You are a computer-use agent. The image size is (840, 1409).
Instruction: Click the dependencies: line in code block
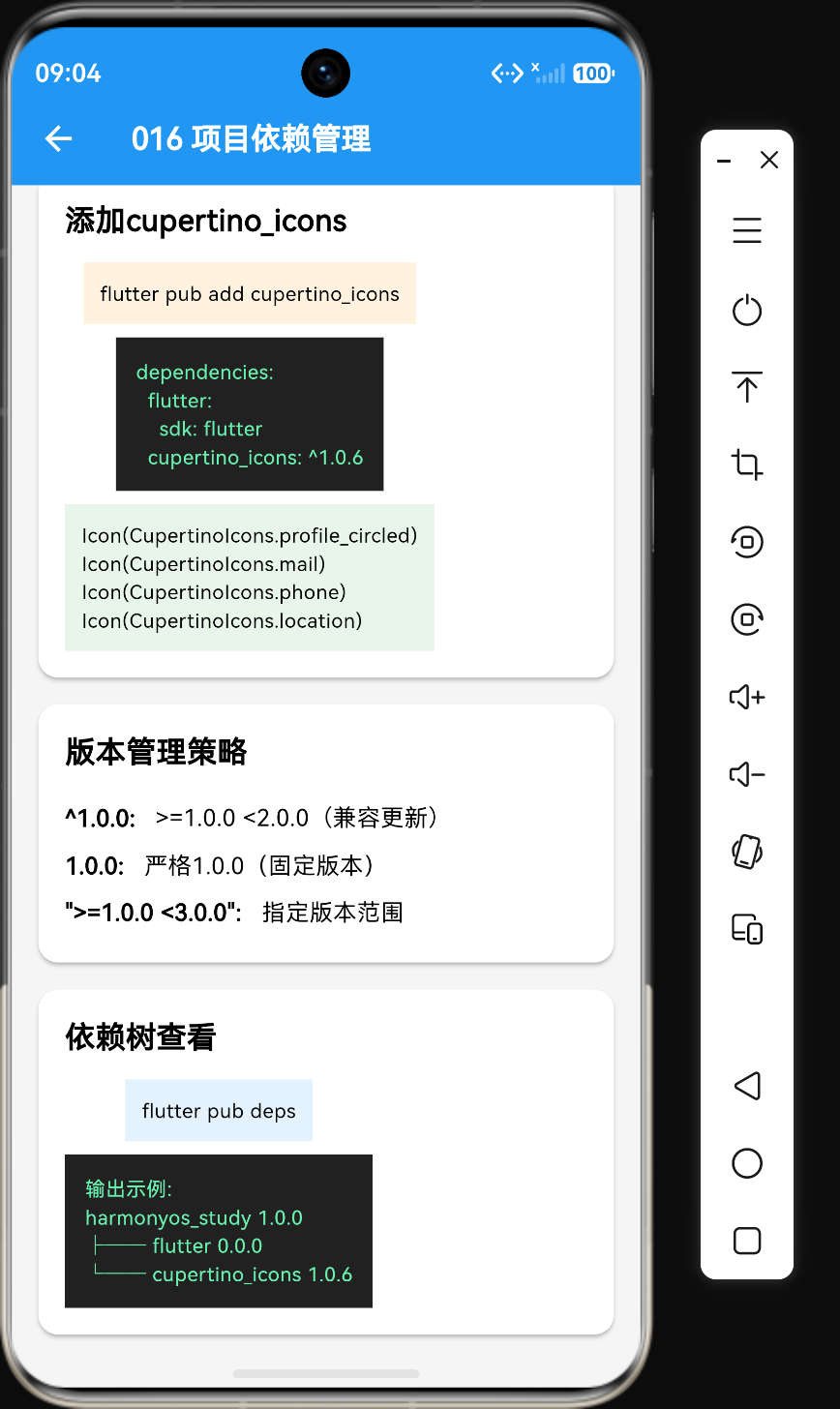tap(205, 373)
